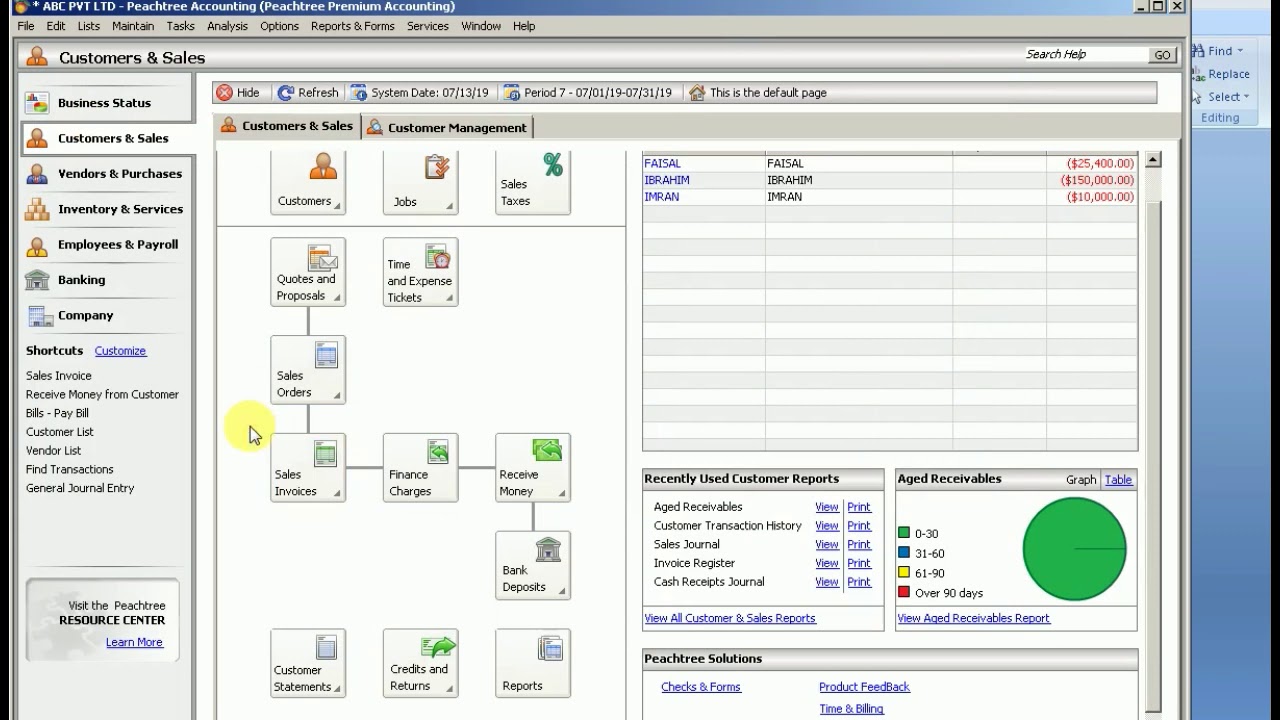Open the Jobs icon
This screenshot has height=720, width=1280.
click(x=420, y=182)
